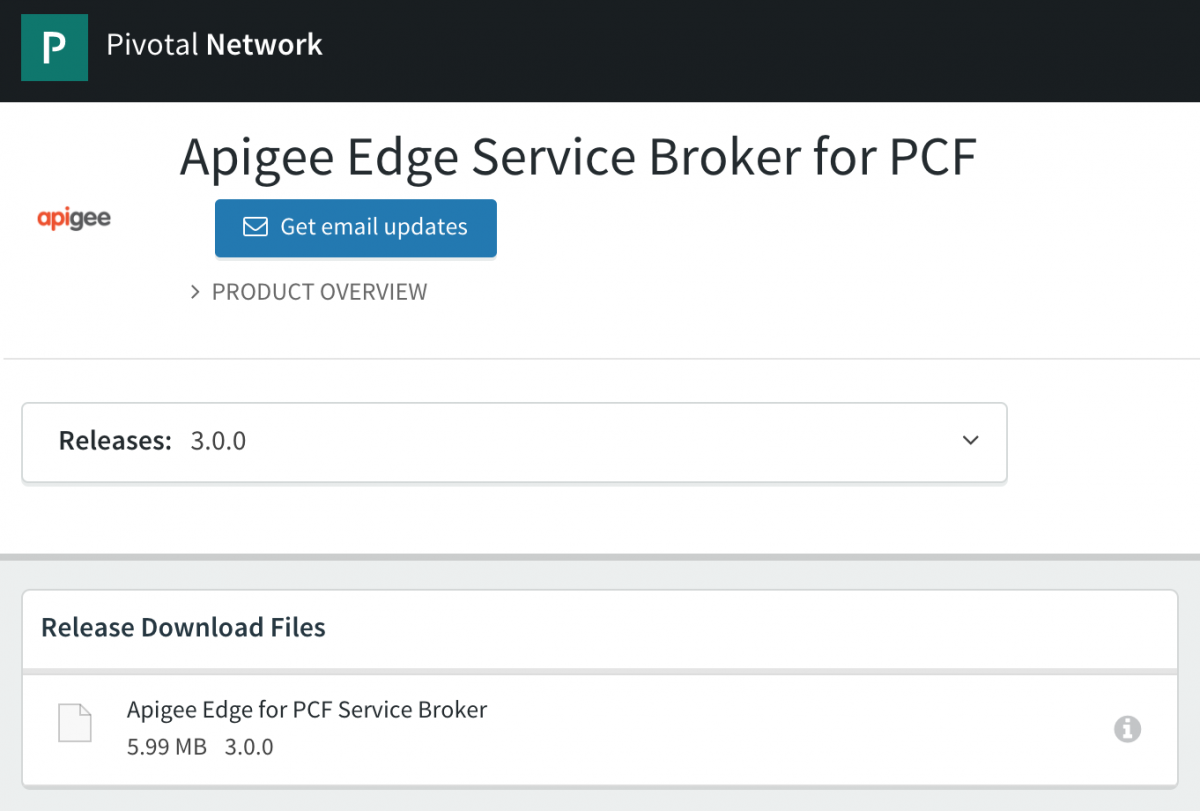Click the 5.99 MB file size text
Screen dimensions: 1200x811
166,747
